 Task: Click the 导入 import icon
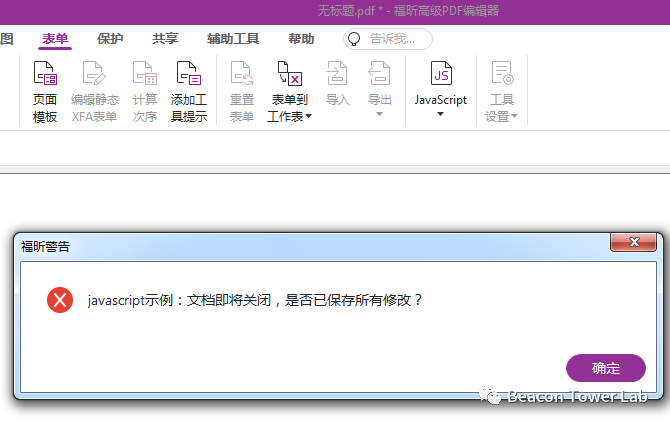pos(337,73)
